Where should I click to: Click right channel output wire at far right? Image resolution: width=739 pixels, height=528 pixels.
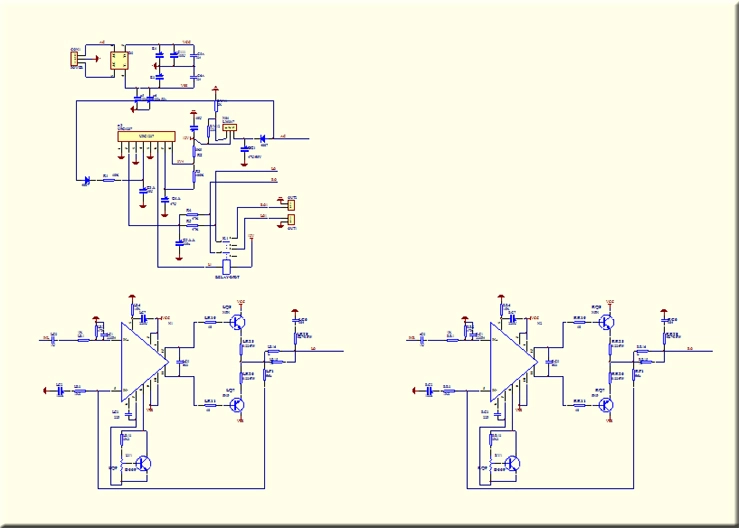[700, 350]
